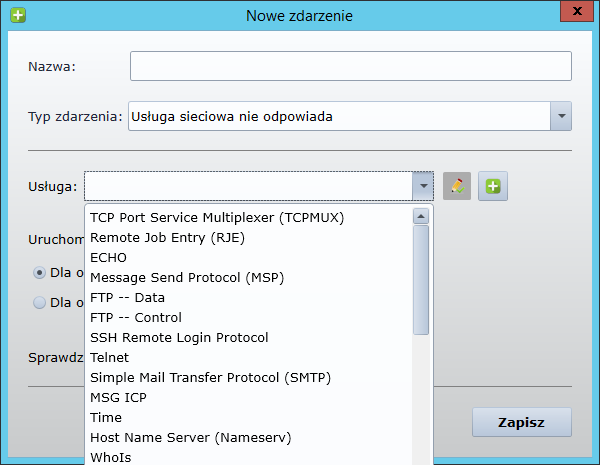Click the list scrollbar up arrow
This screenshot has width=600, height=465.
pos(421,216)
